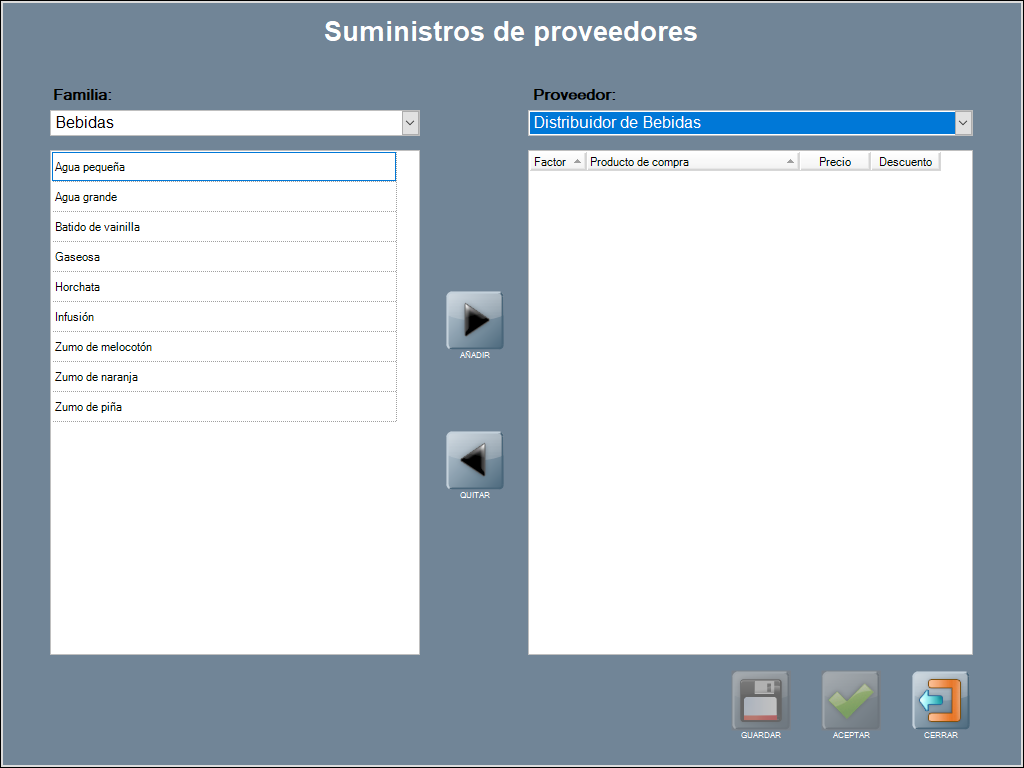Image resolution: width=1024 pixels, height=768 pixels.
Task: Click the Descuento column header
Action: (x=905, y=162)
